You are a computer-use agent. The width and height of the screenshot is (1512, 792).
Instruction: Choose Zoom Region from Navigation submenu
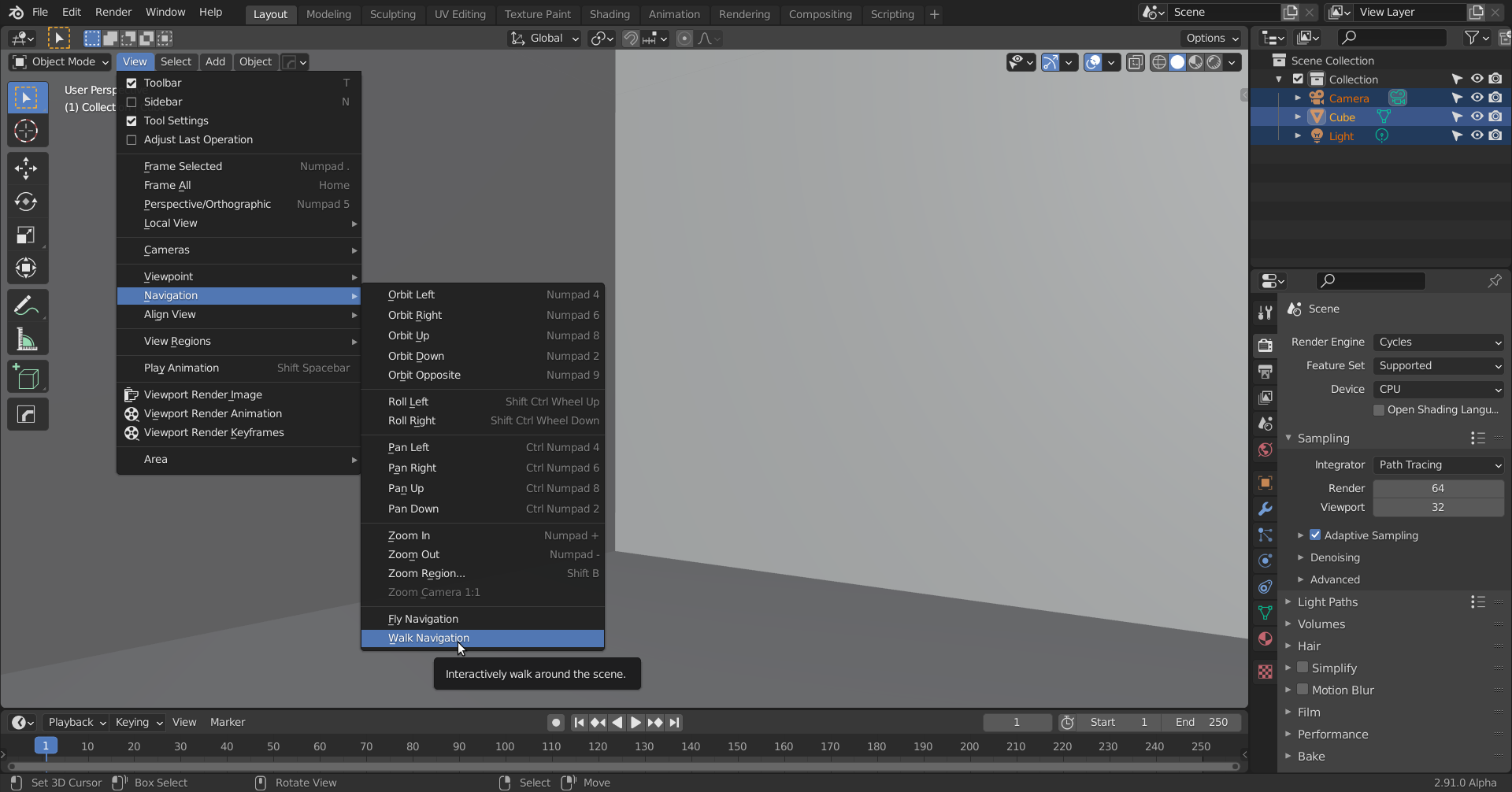483,573
